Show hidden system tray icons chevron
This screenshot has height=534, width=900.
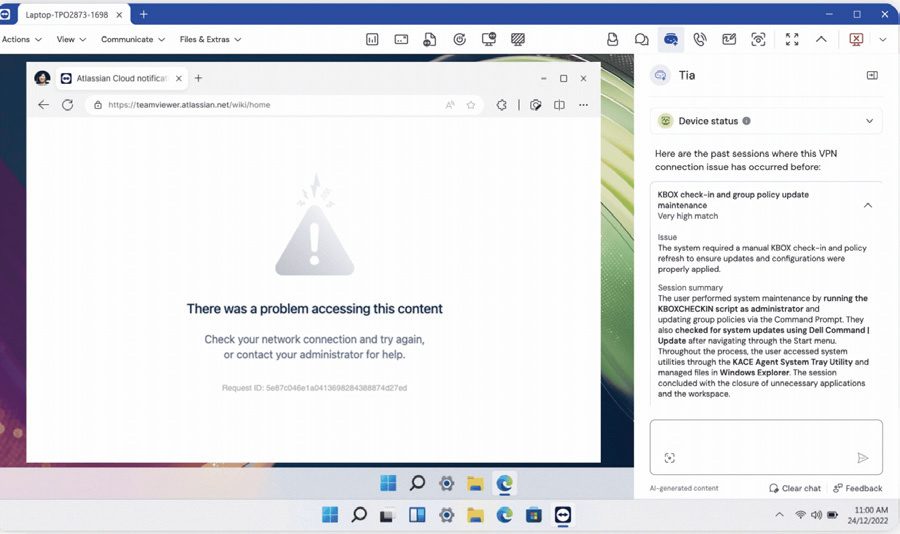tap(779, 515)
